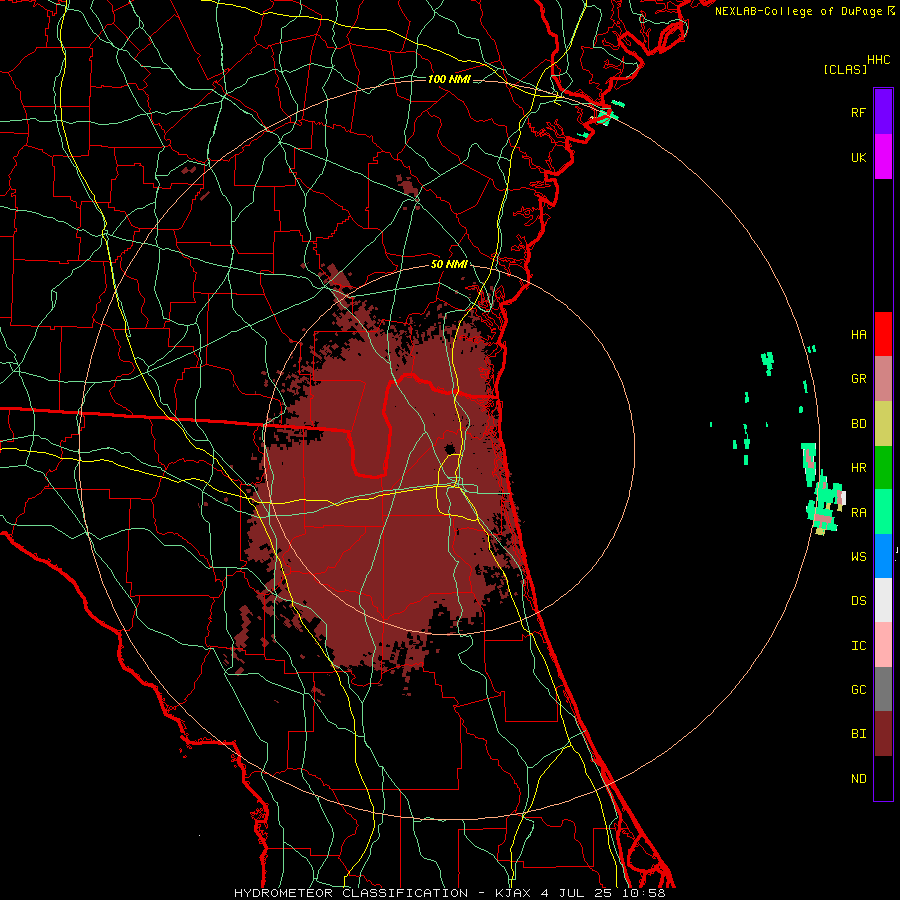Viewport: 900px width, 900px height.
Task: Click the 4 JUL 25 date text
Action: (577, 893)
